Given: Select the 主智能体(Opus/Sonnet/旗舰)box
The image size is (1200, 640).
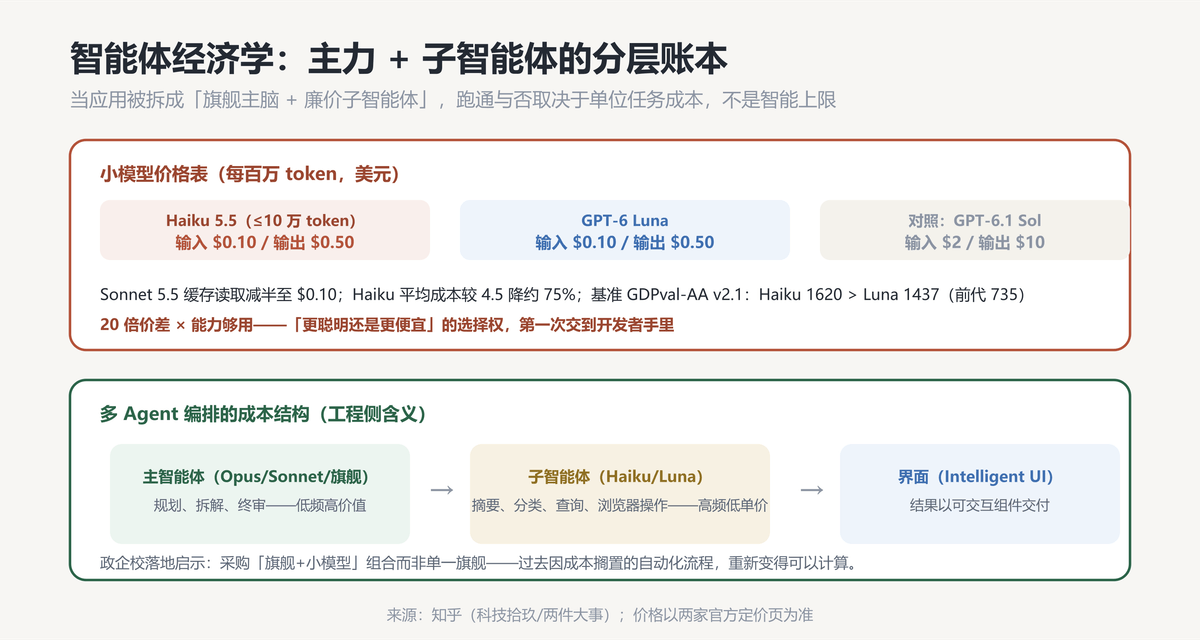Looking at the screenshot, I should pos(260,494).
